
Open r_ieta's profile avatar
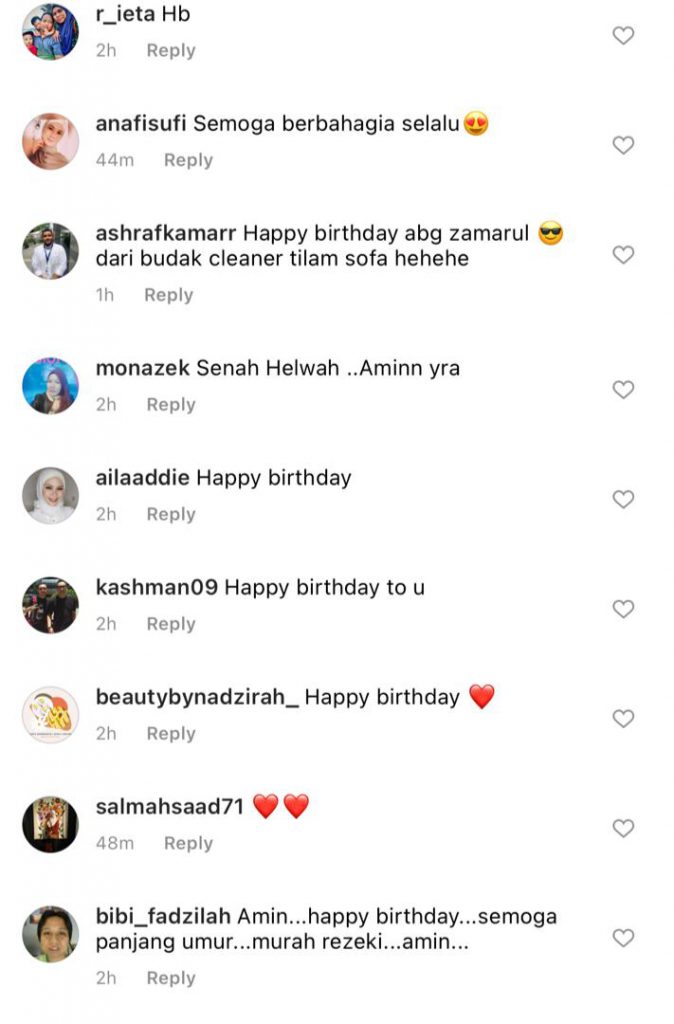point(50,31)
